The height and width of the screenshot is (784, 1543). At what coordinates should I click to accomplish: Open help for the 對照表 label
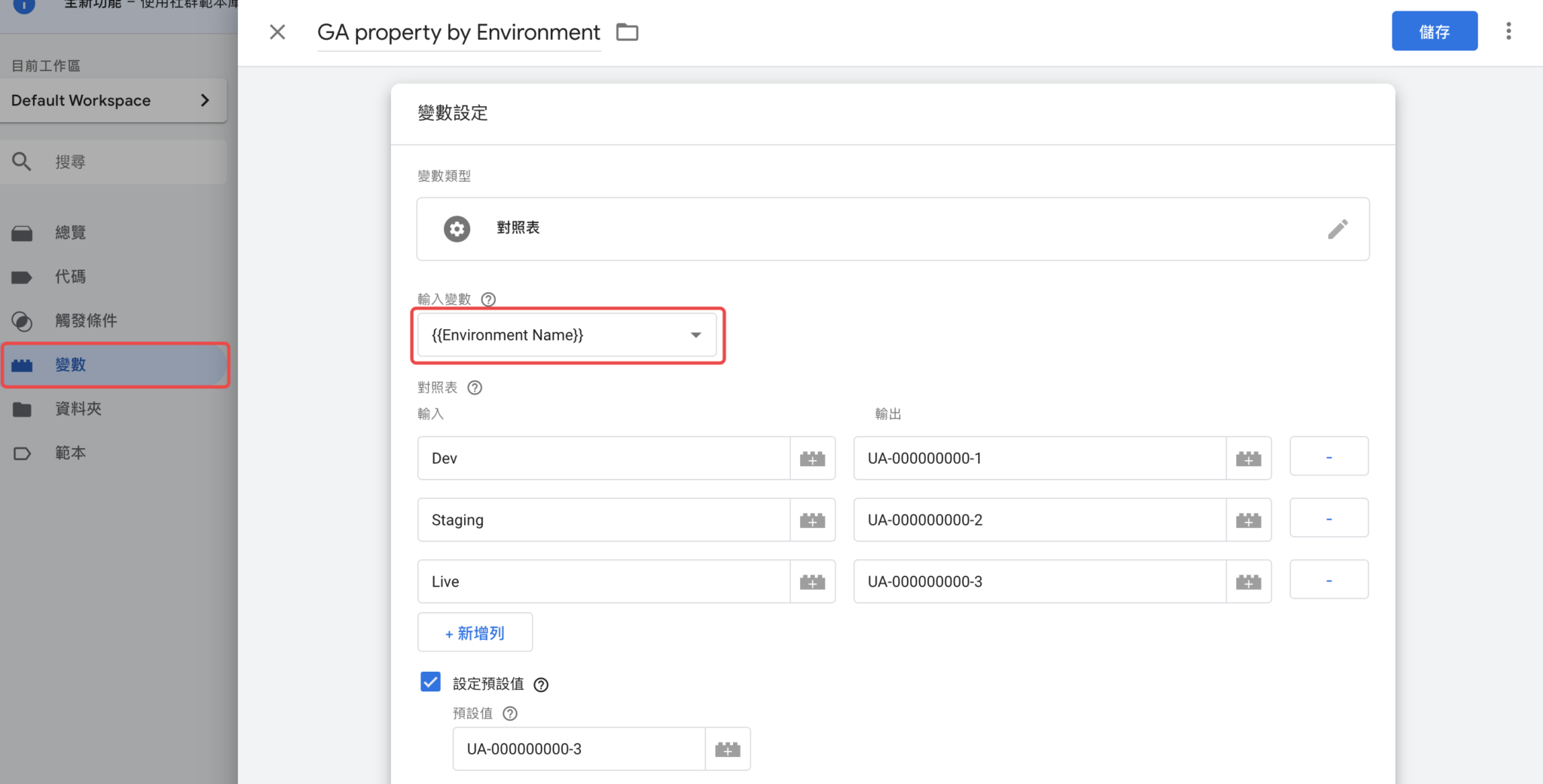click(475, 388)
